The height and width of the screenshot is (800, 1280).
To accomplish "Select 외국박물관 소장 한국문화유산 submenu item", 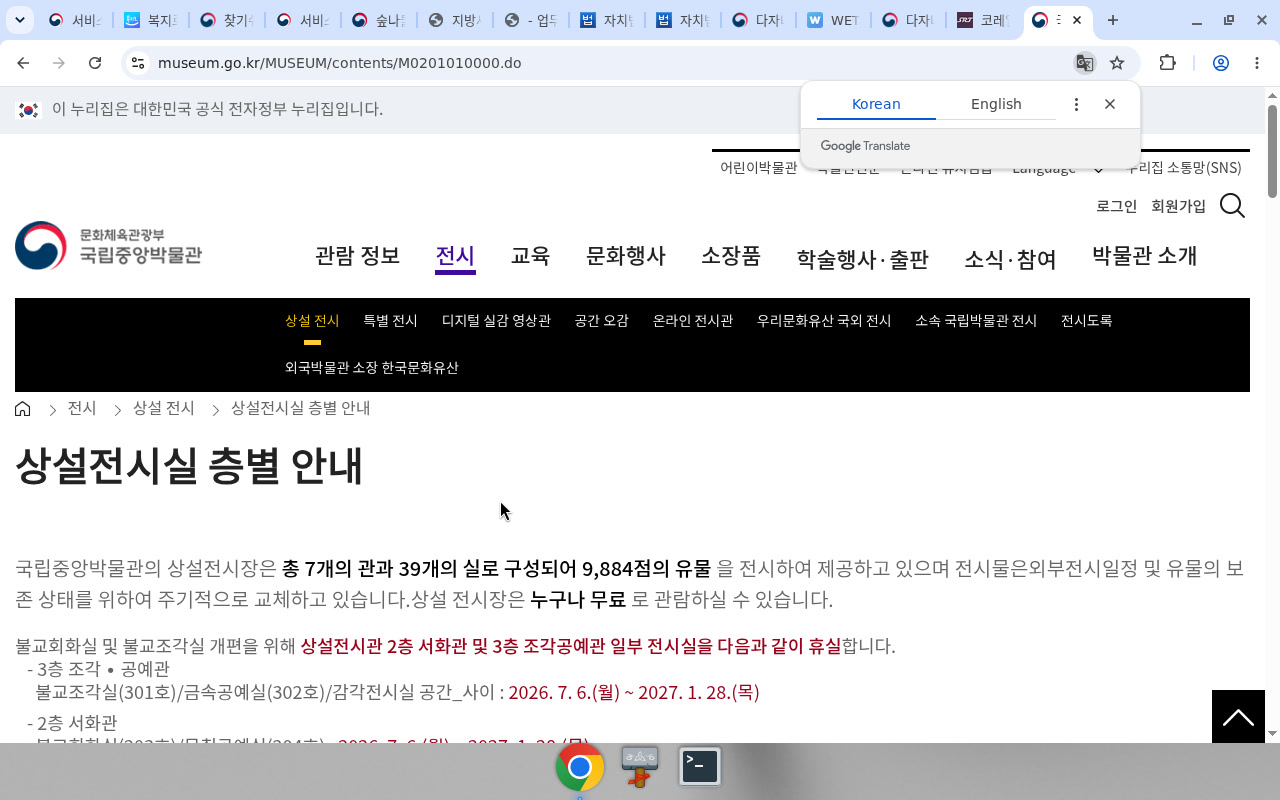I will coord(371,368).
